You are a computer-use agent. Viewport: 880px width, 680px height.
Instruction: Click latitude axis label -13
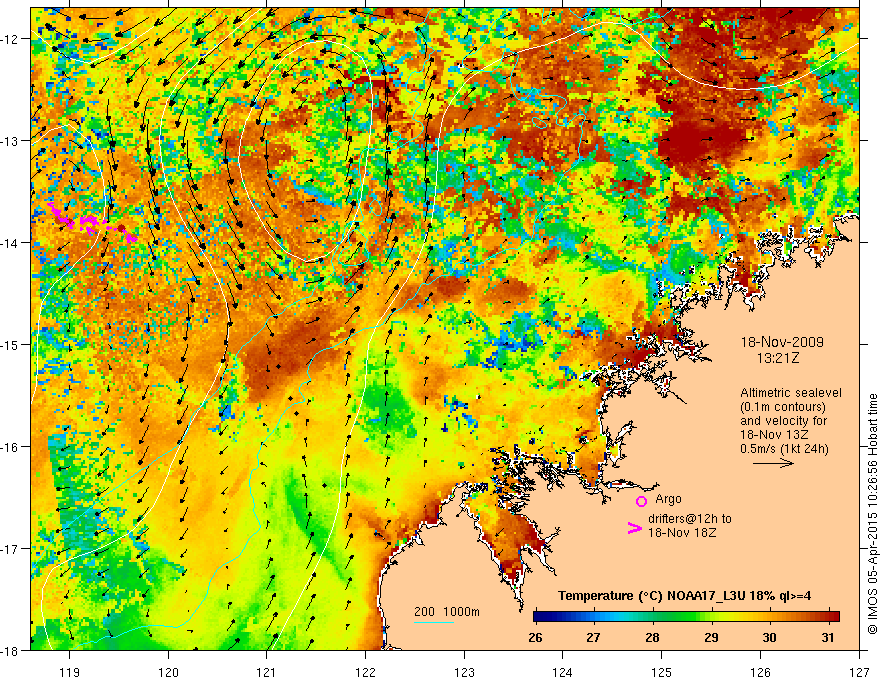click(x=11, y=141)
